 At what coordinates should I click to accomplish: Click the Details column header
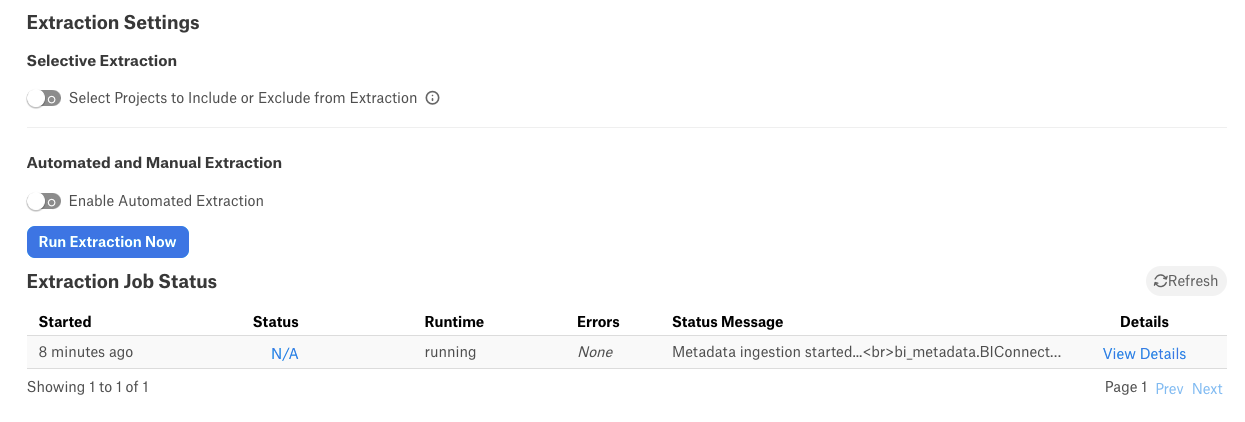1144,322
